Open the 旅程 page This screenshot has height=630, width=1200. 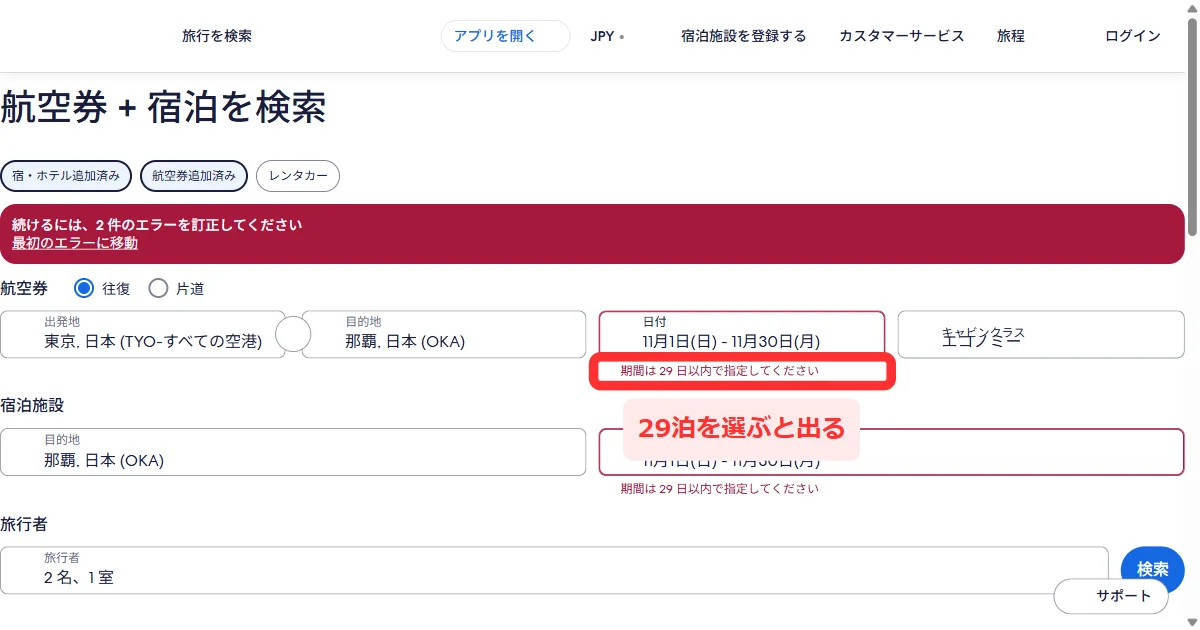pyautogui.click(x=1011, y=36)
